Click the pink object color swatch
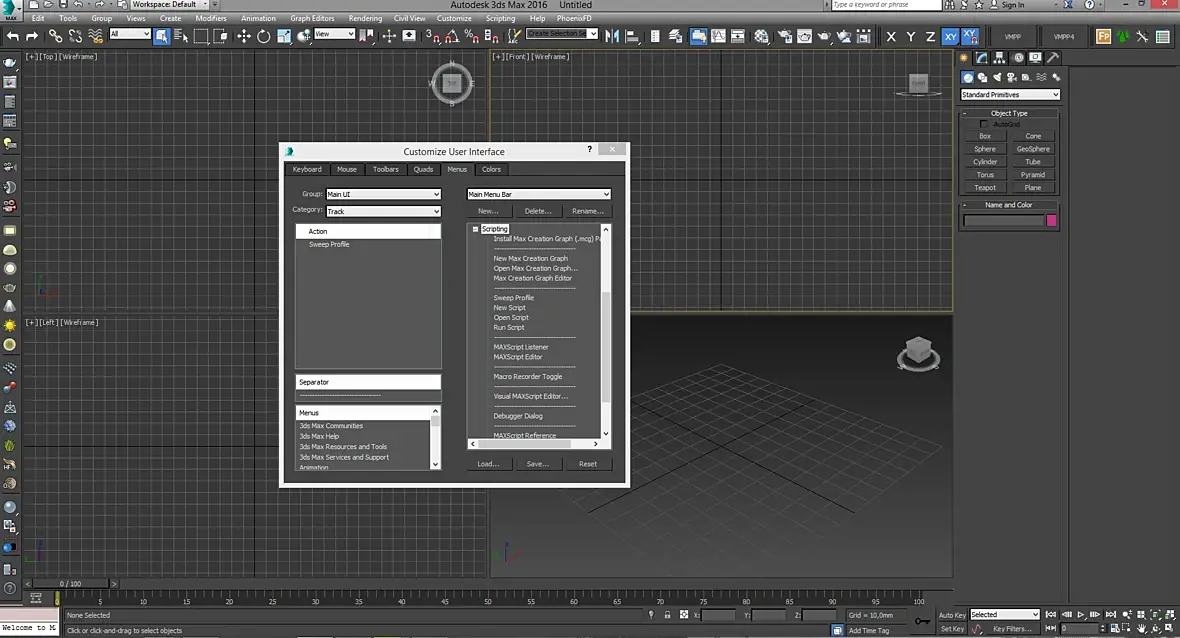 pos(1051,220)
